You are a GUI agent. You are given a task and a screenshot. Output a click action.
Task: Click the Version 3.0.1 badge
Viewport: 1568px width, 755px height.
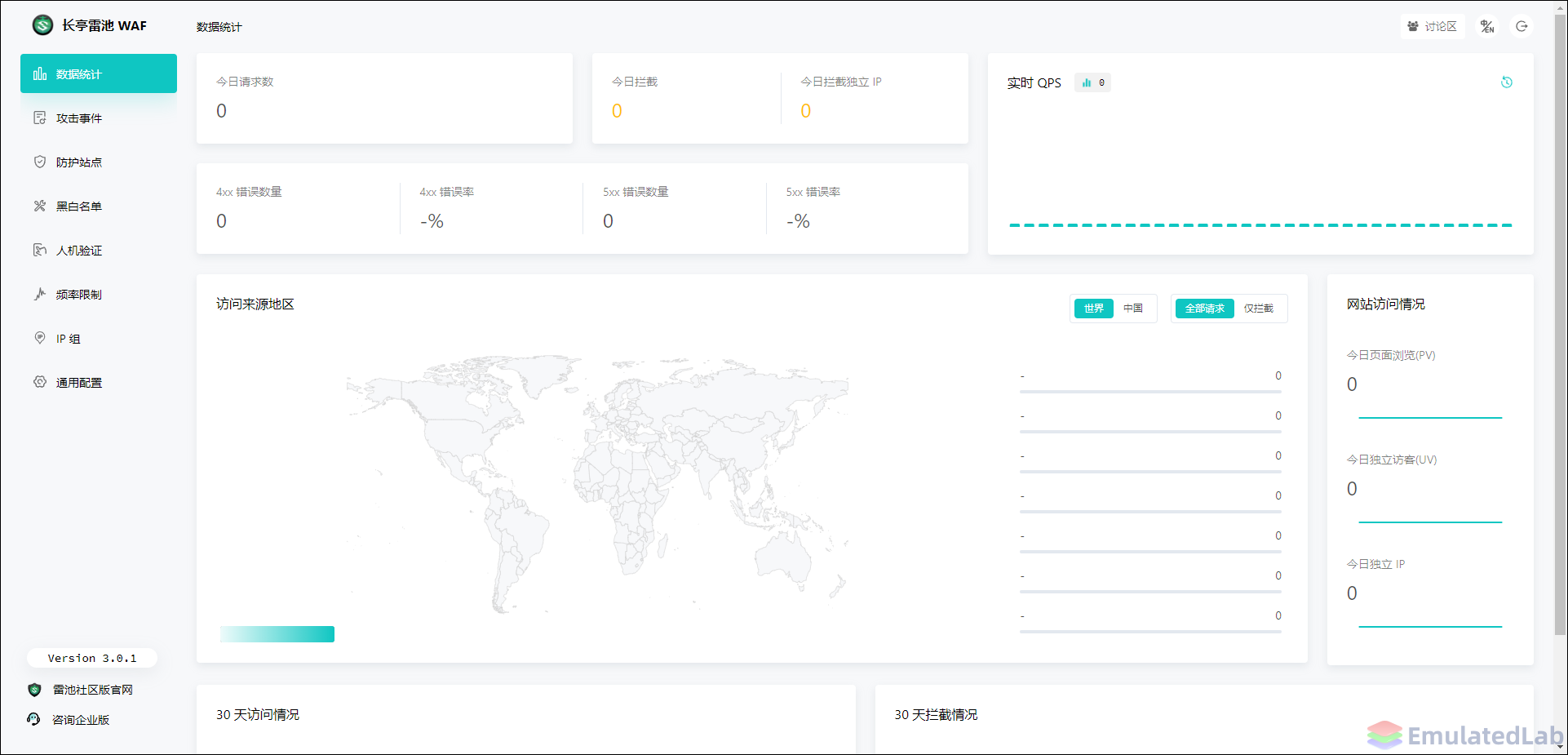click(x=92, y=658)
